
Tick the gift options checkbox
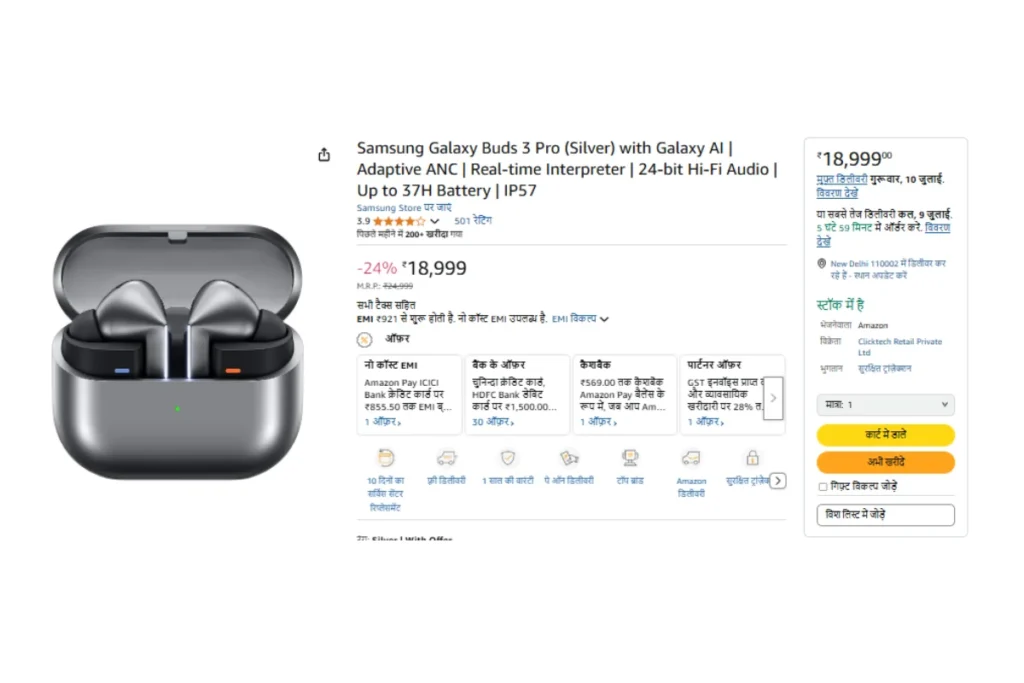[x=823, y=487]
